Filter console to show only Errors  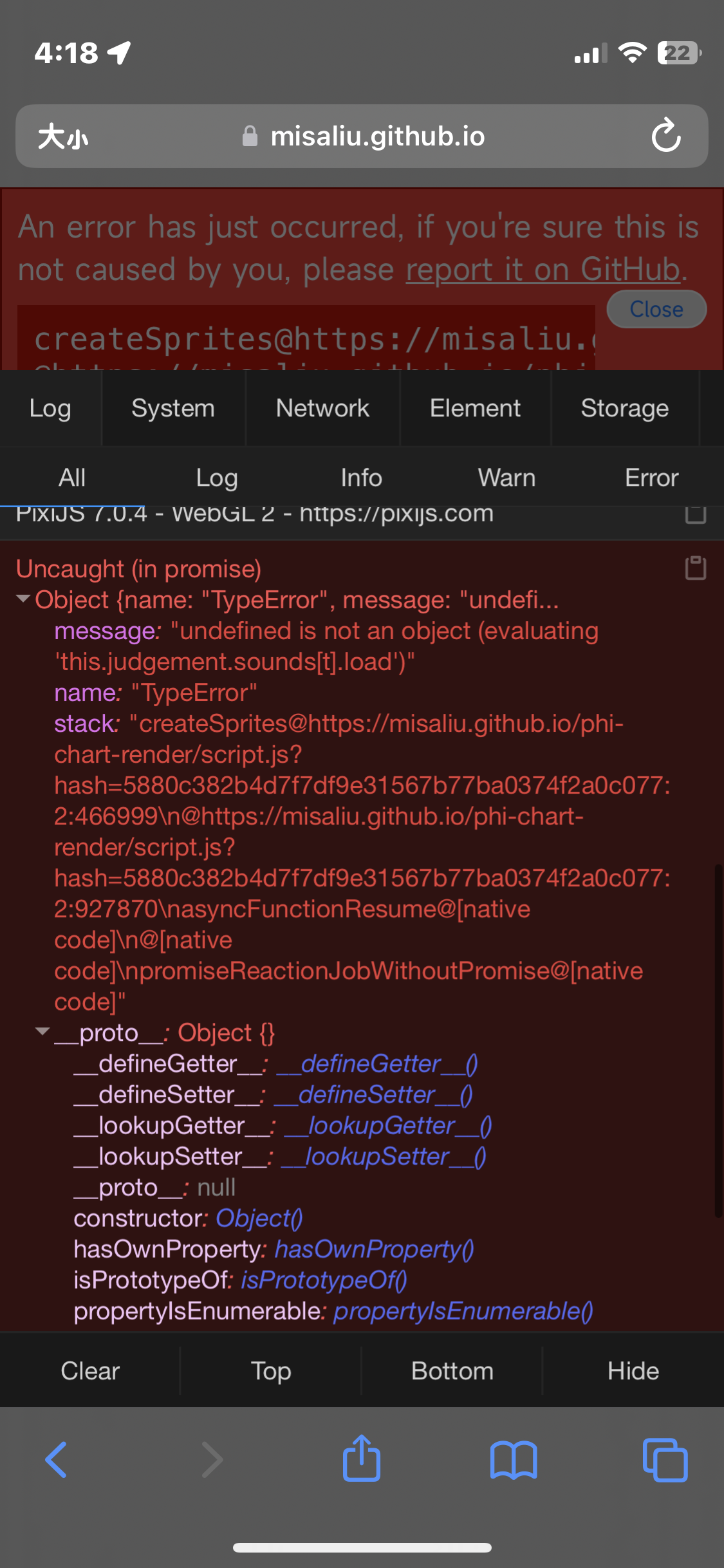651,477
